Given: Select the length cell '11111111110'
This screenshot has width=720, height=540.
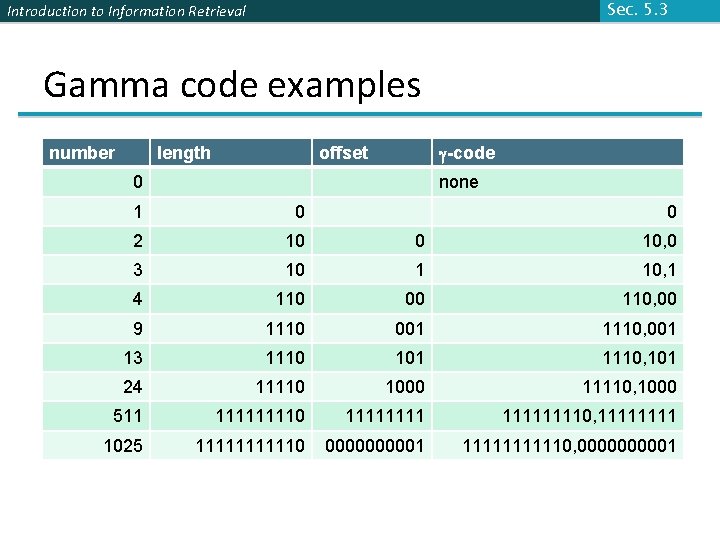Looking at the screenshot, I should click(x=231, y=445).
